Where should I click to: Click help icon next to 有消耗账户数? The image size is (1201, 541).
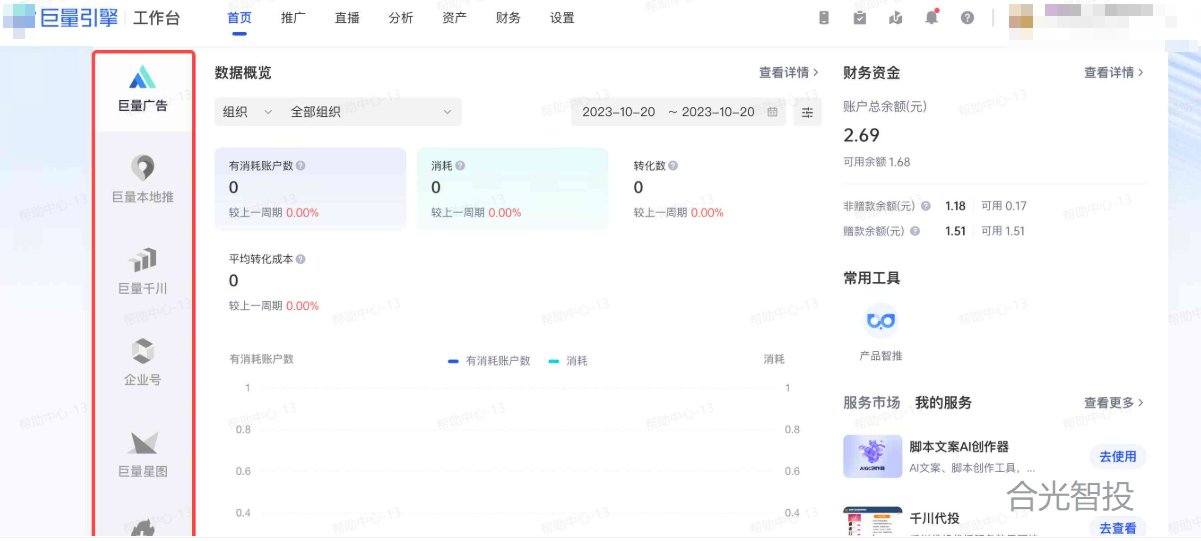(301, 166)
